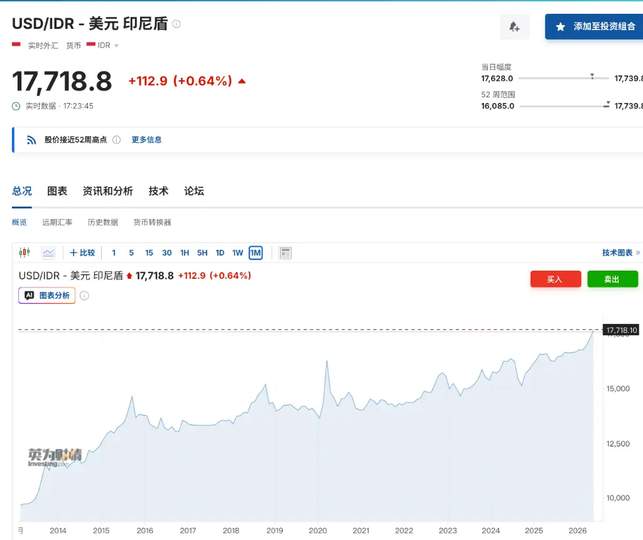
Task: Click the clock icon near real-time data
Action: [x=16, y=106]
